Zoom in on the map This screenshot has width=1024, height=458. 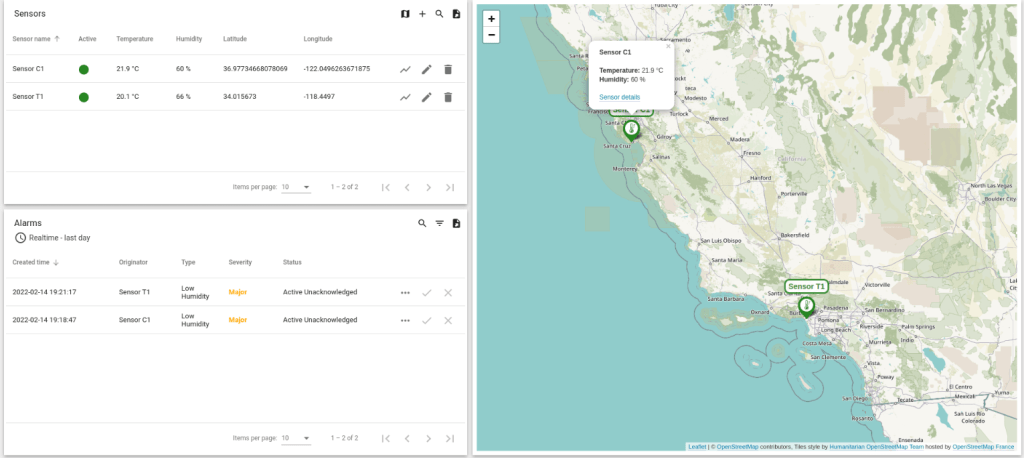click(x=491, y=19)
